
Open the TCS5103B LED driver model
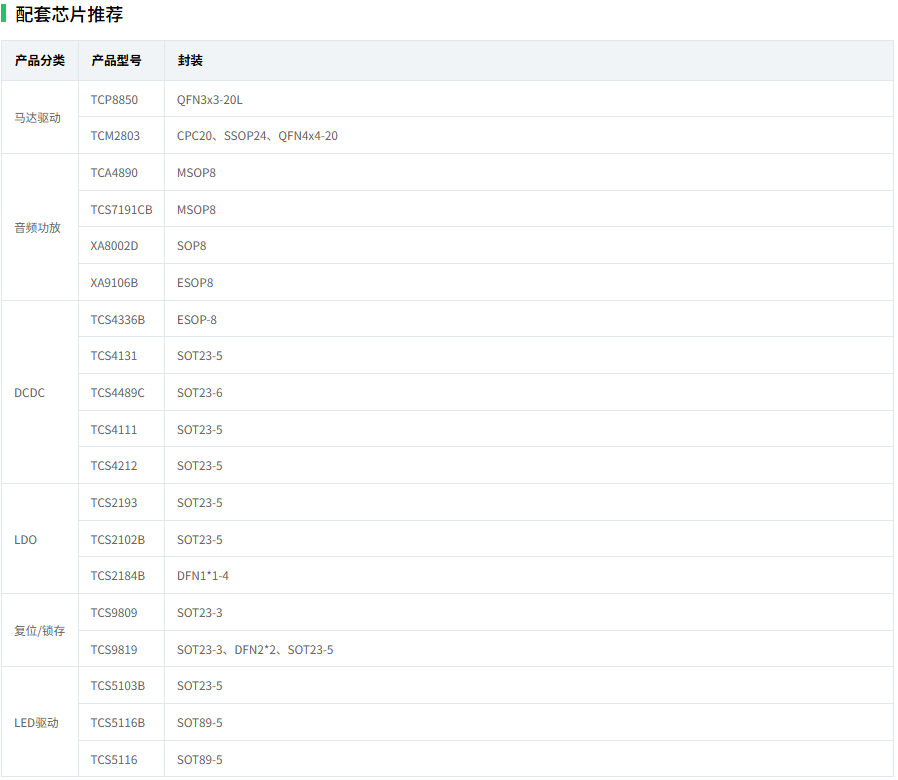click(x=118, y=686)
